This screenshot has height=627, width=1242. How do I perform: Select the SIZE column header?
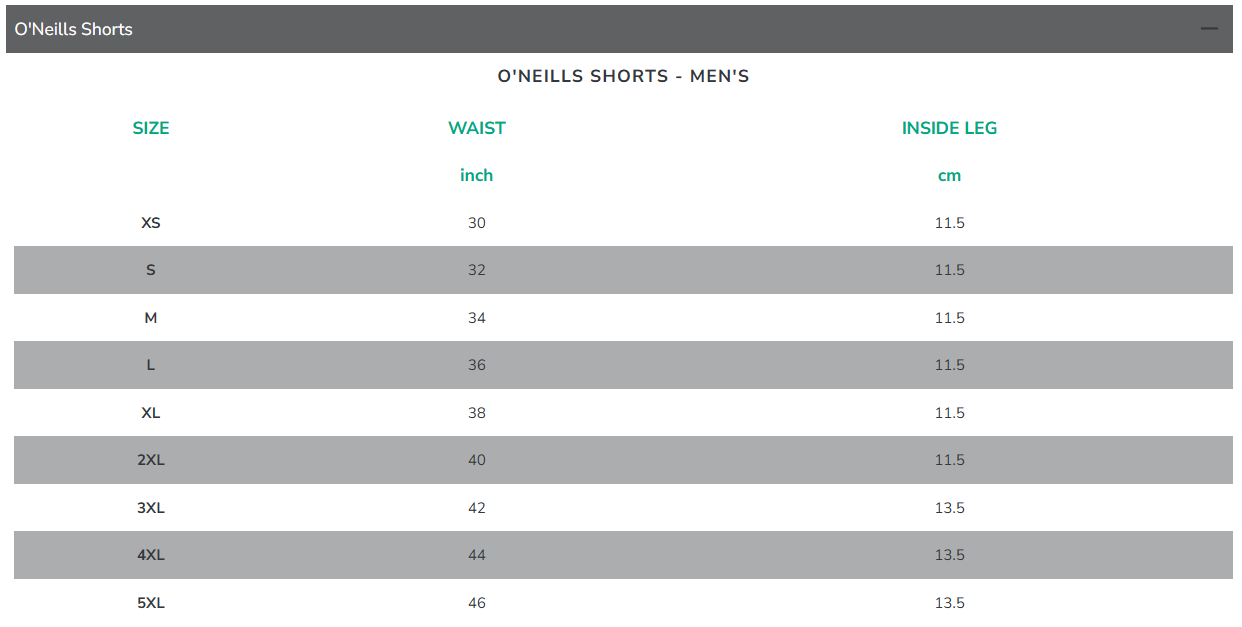[151, 128]
